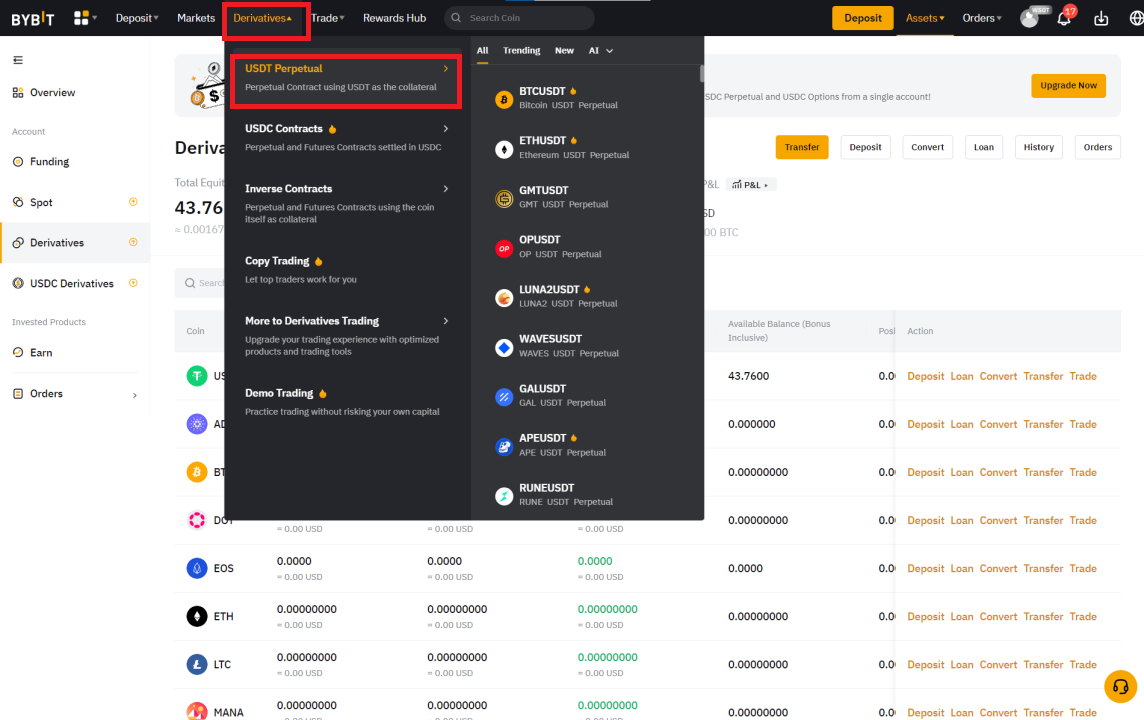The image size is (1144, 720).
Task: Open the Derivatives dropdown in top nav
Action: pyautogui.click(x=263, y=18)
